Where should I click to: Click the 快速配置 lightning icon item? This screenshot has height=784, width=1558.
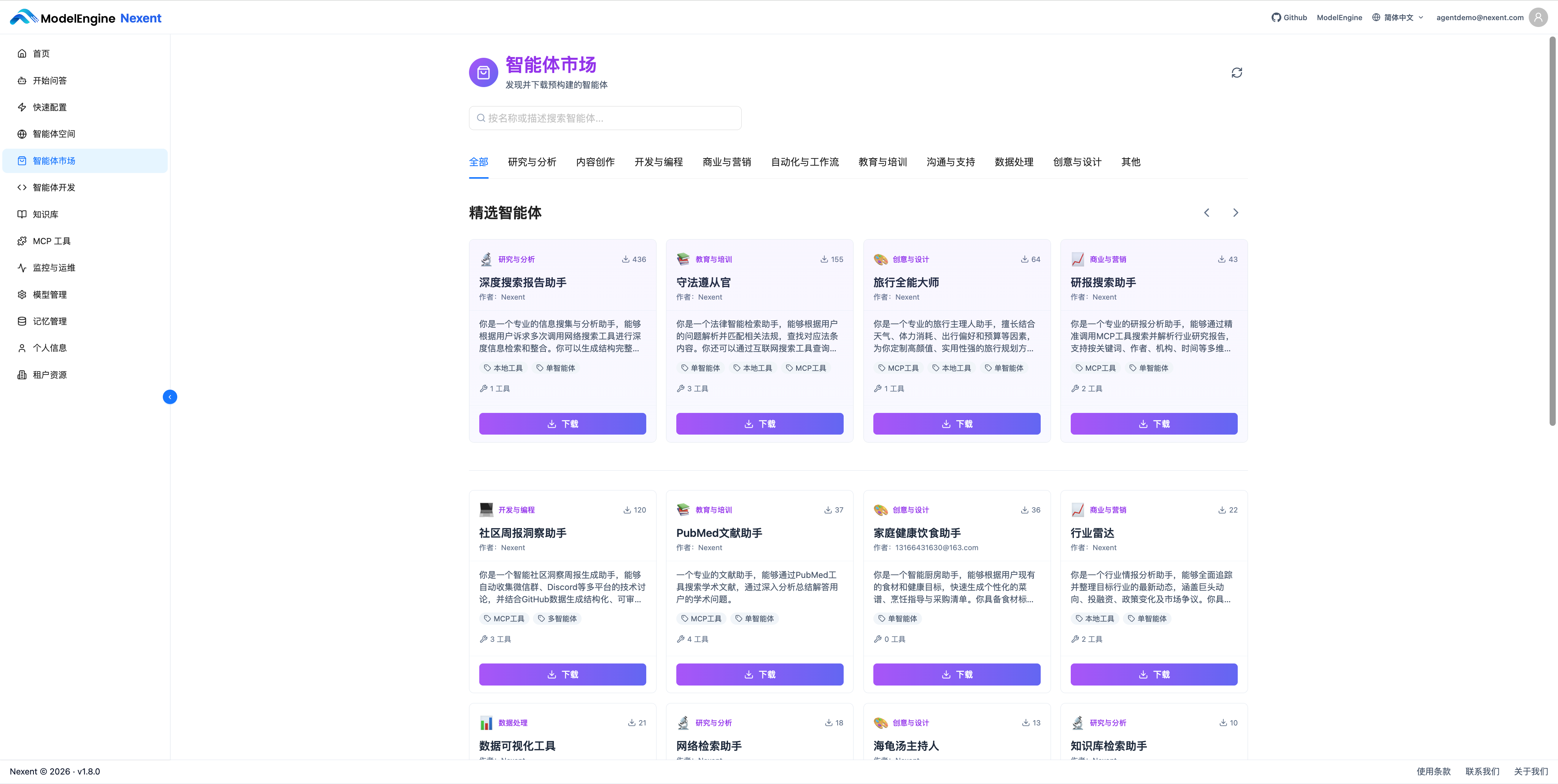[22, 107]
